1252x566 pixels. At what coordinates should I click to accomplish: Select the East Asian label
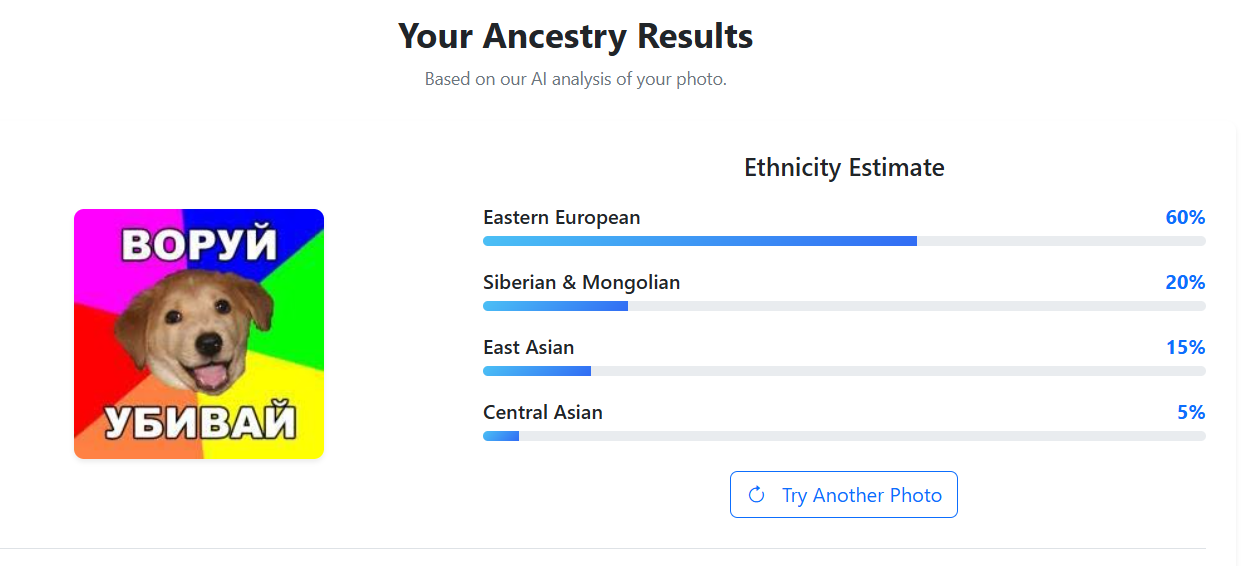click(x=528, y=348)
